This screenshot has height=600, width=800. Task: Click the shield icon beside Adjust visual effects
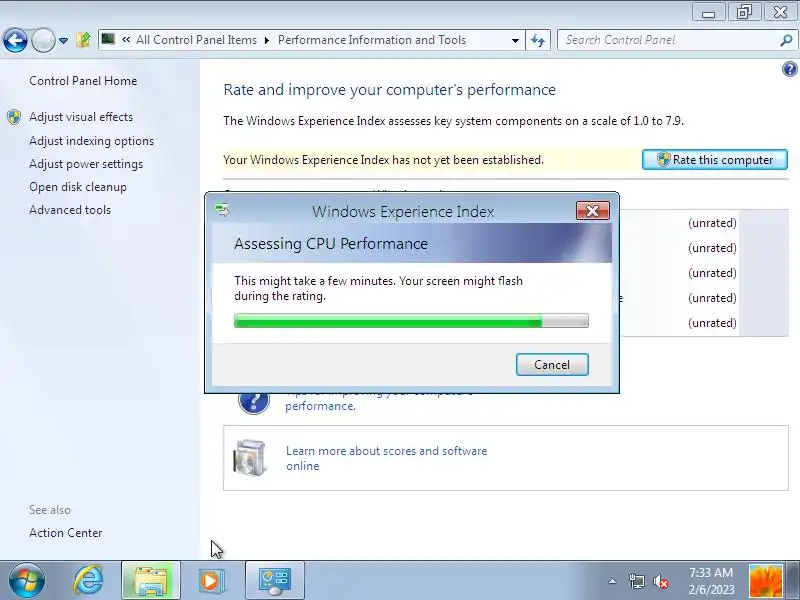coord(14,117)
